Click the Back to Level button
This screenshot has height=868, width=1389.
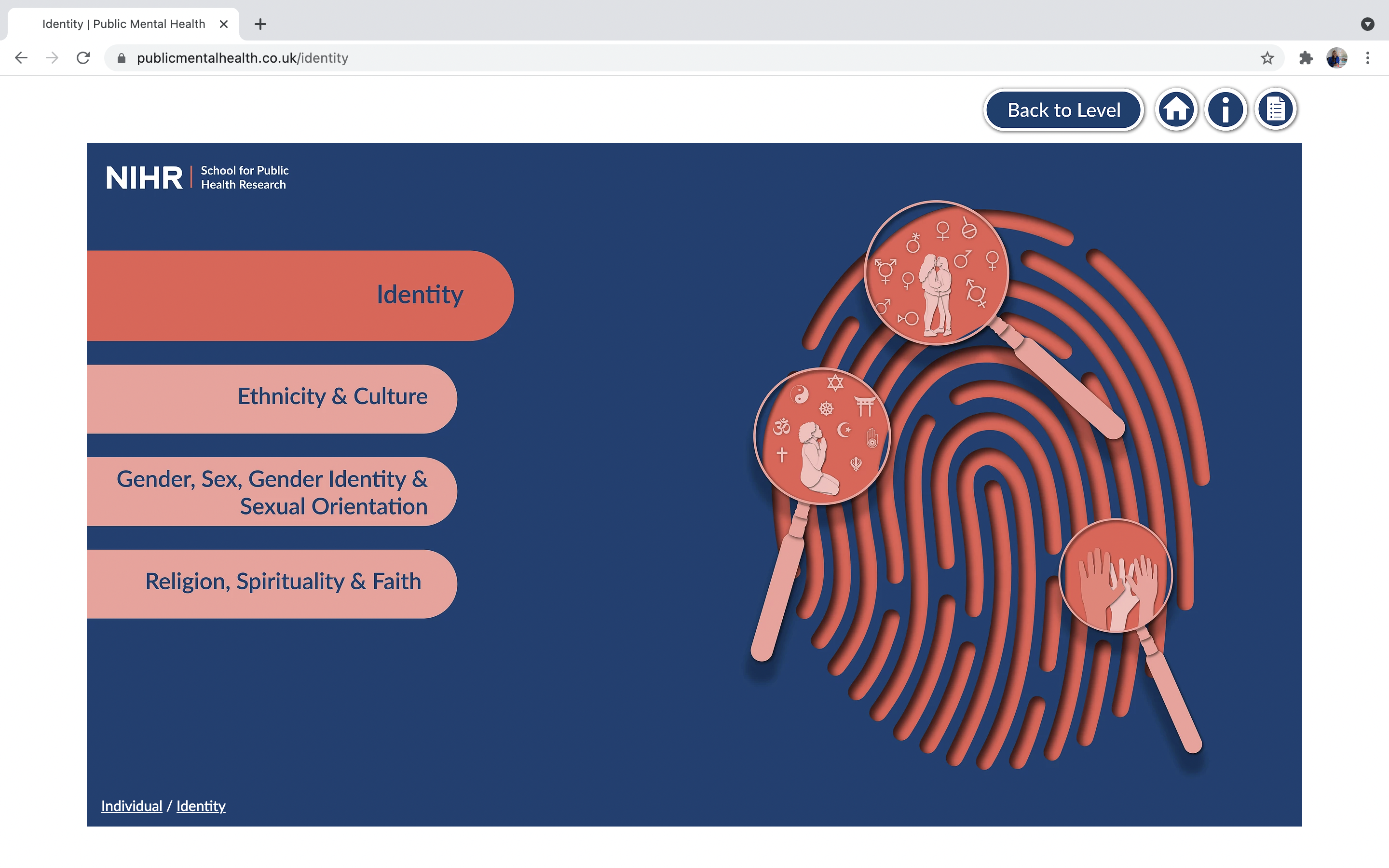(1063, 109)
